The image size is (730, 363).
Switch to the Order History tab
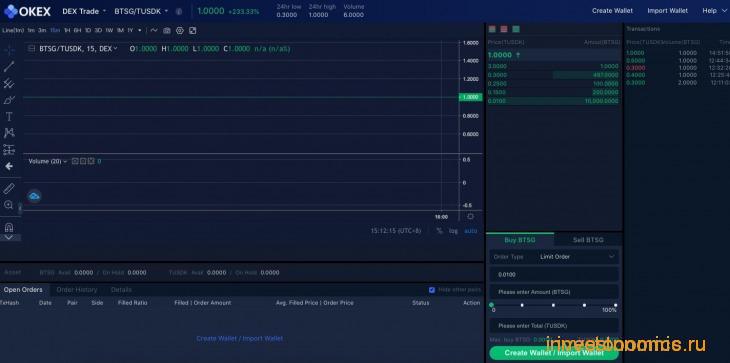click(77, 290)
